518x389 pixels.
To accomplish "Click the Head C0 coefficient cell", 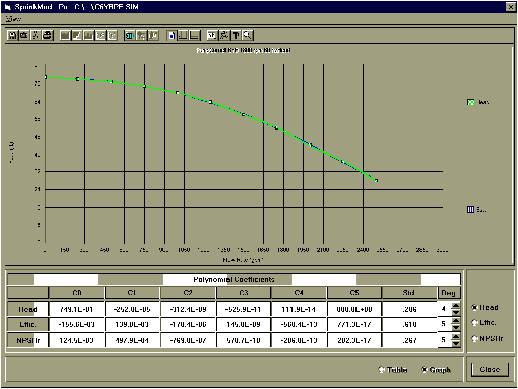I will click(77, 309).
